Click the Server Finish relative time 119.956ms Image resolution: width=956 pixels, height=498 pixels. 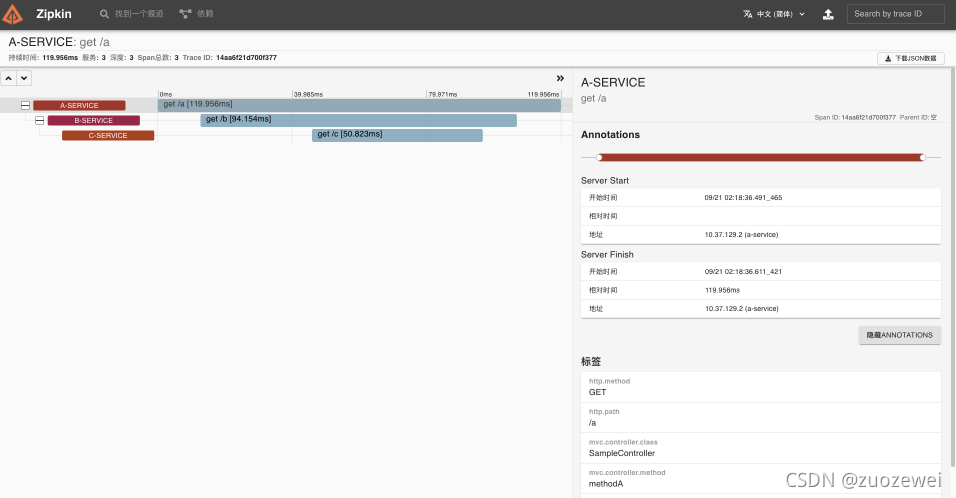722,290
